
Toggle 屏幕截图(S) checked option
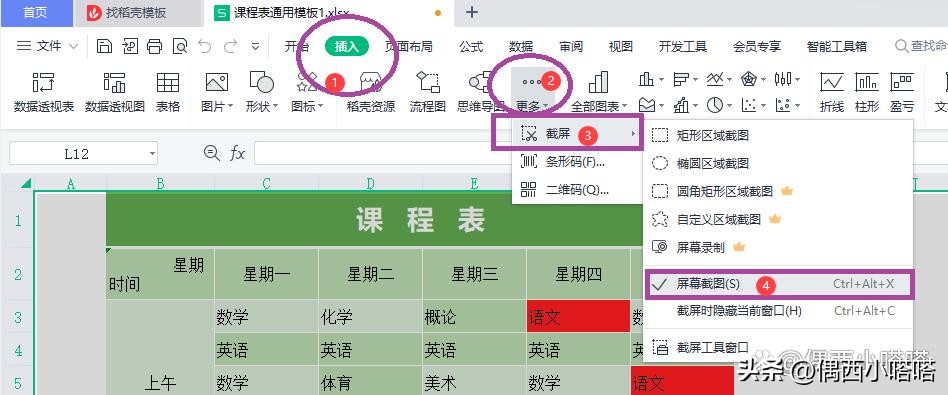pos(780,284)
